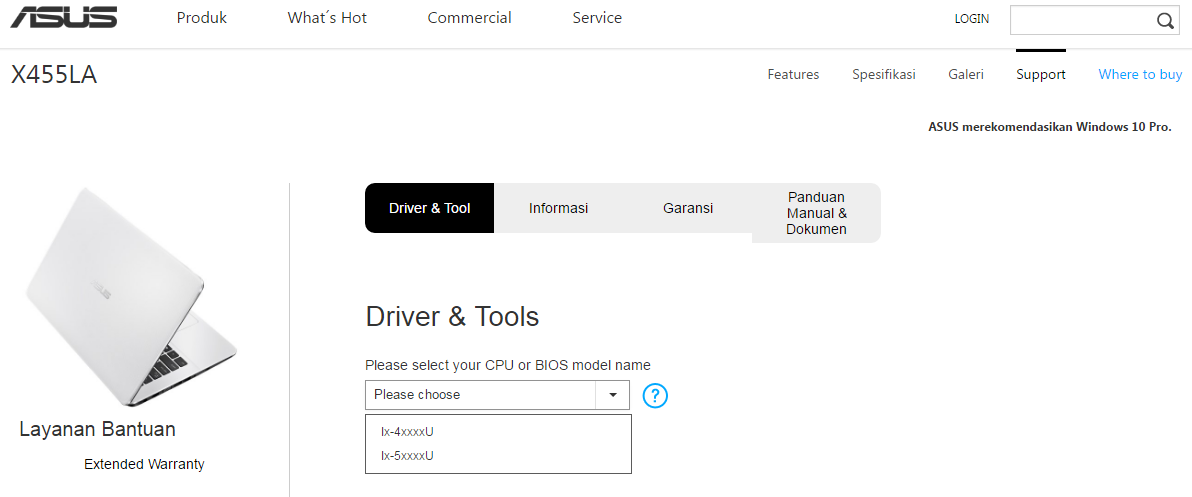Select the Ix-5xxxxU option
1192x497 pixels.
[x=408, y=456]
